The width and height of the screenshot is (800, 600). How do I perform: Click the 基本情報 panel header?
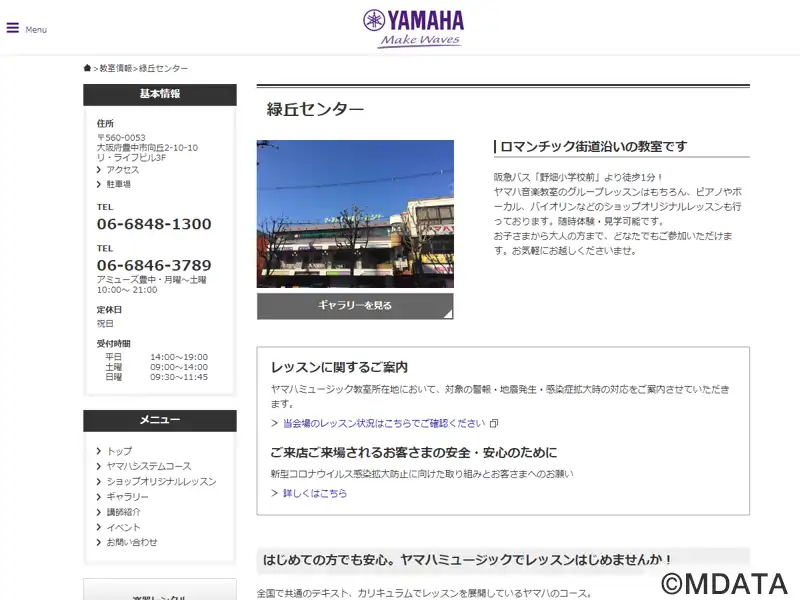pos(160,94)
